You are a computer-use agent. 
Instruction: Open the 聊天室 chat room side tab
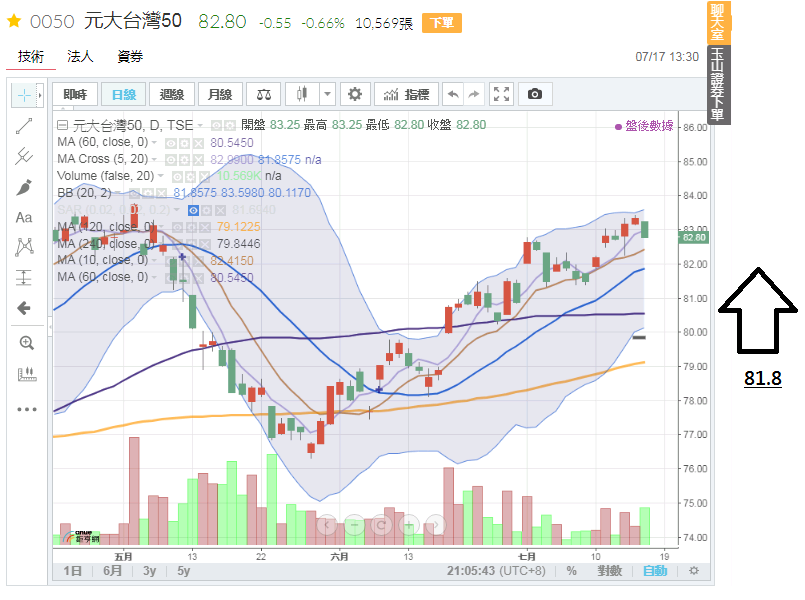tap(718, 22)
